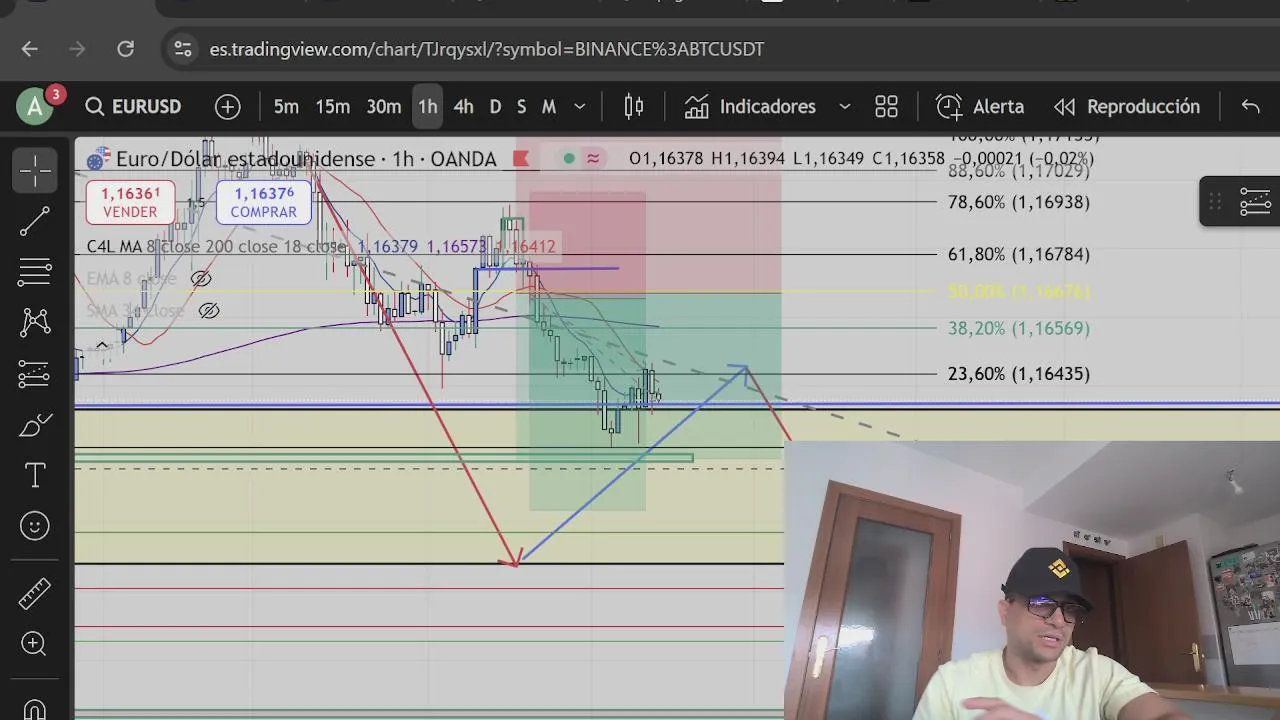The height and width of the screenshot is (720, 1280).
Task: Open the emoji icons tool
Action: click(x=35, y=526)
